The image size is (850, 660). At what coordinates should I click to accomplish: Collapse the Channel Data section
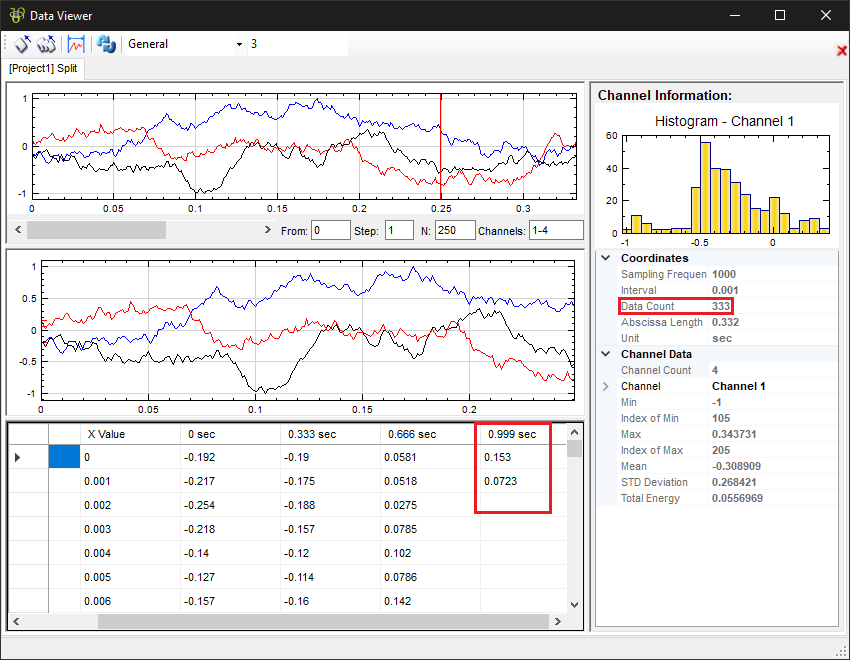point(606,354)
